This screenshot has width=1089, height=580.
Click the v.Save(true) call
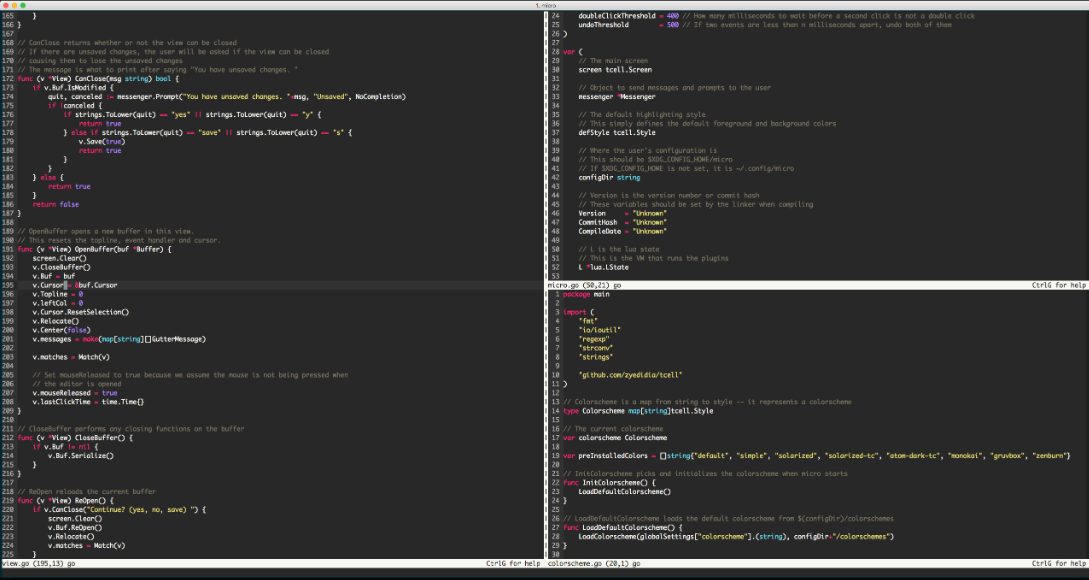coord(100,141)
